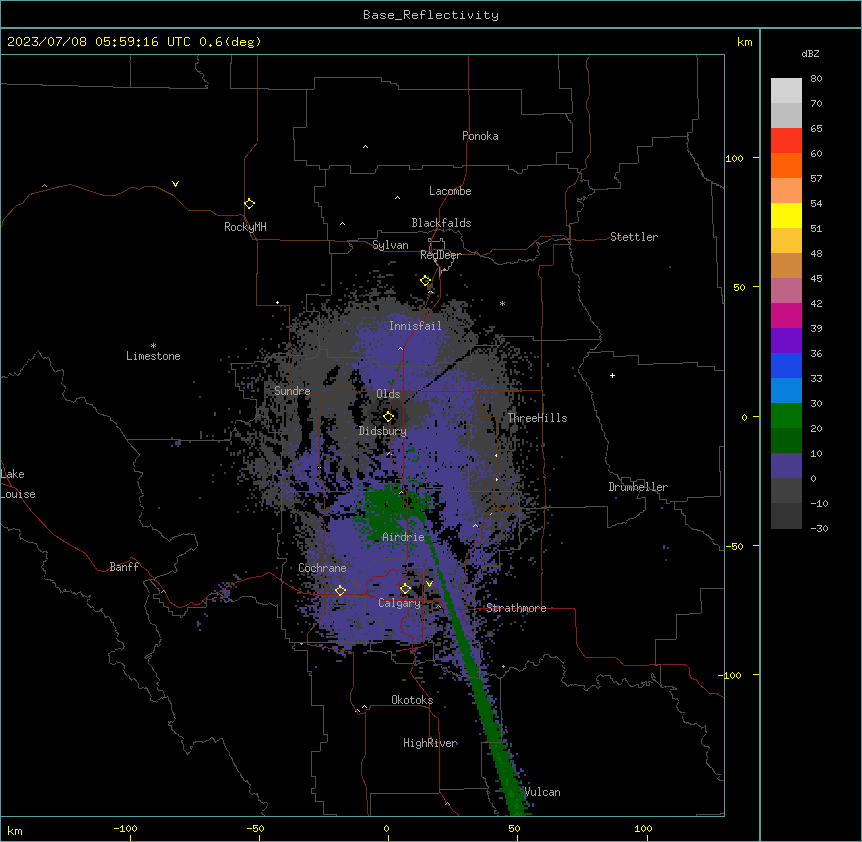Click the red 65 dBZ legend swatch
This screenshot has height=842, width=862.
coord(786,140)
